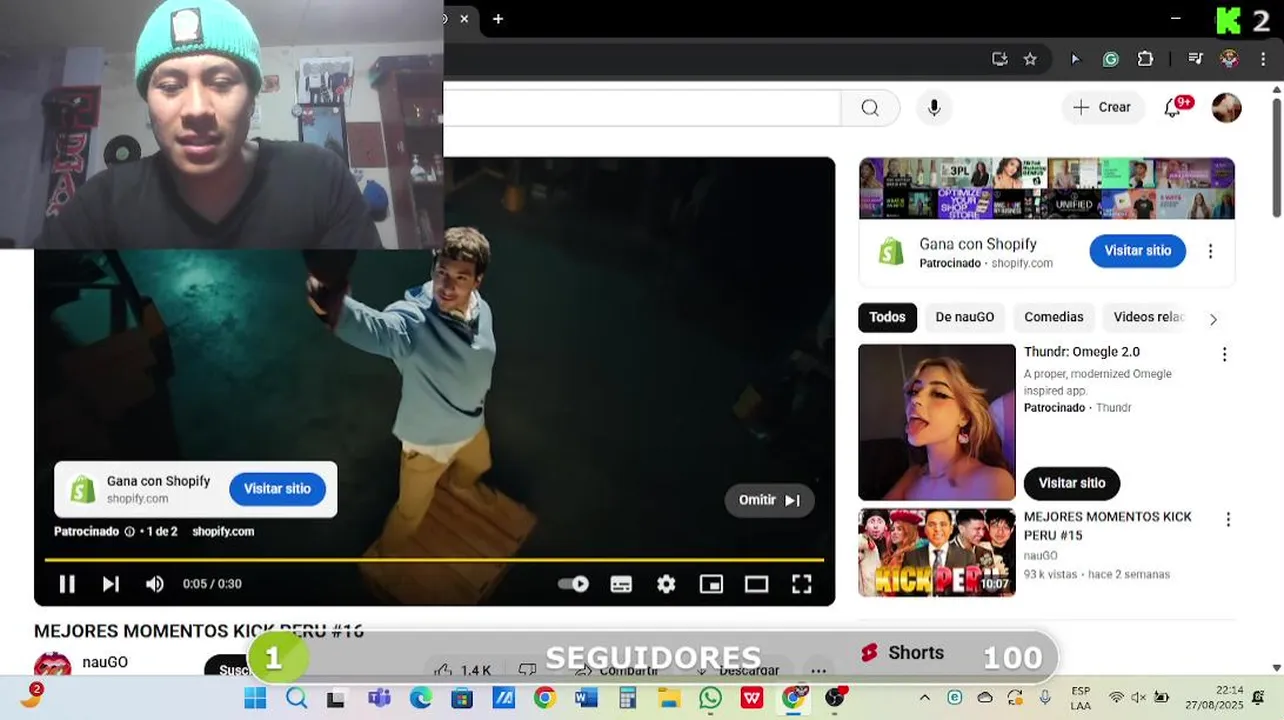The image size is (1284, 720).
Task: Open Microsoft Store from taskbar
Action: click(462, 698)
